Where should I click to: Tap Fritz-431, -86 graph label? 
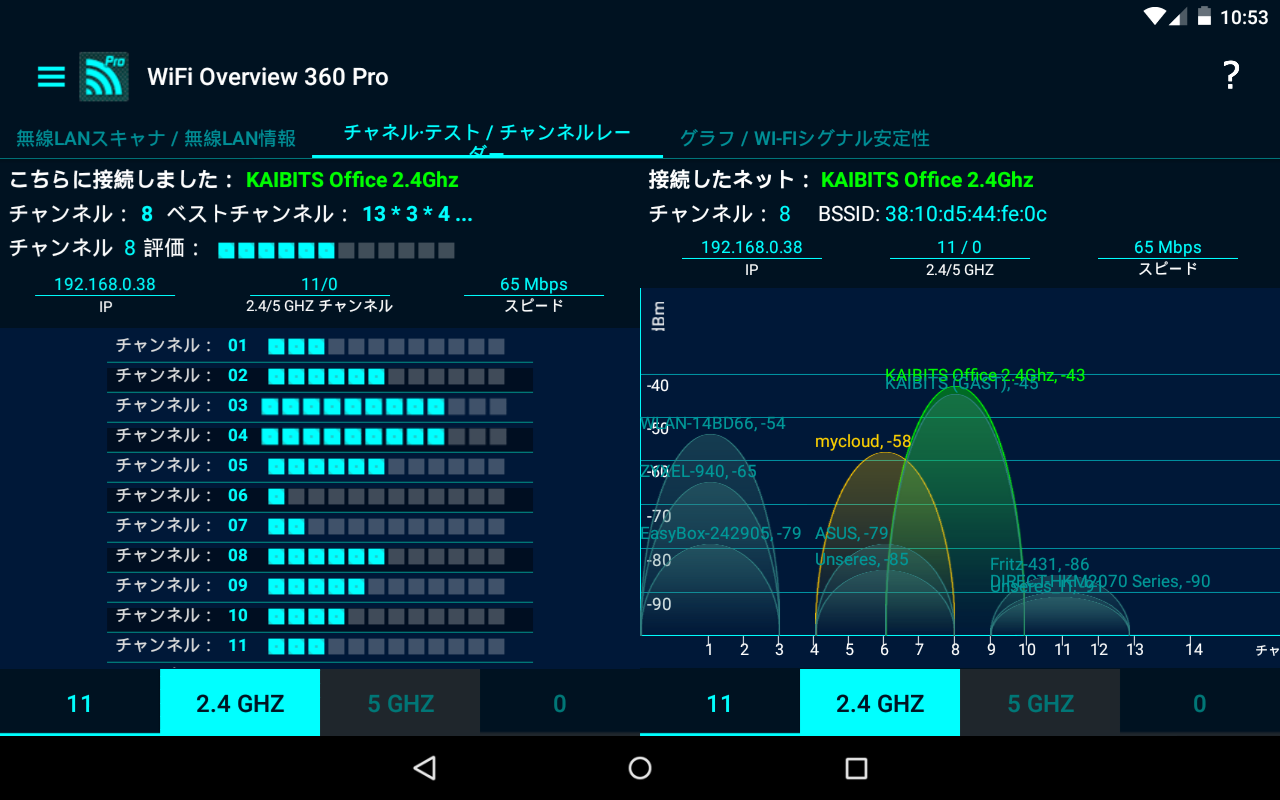[x=1040, y=564]
